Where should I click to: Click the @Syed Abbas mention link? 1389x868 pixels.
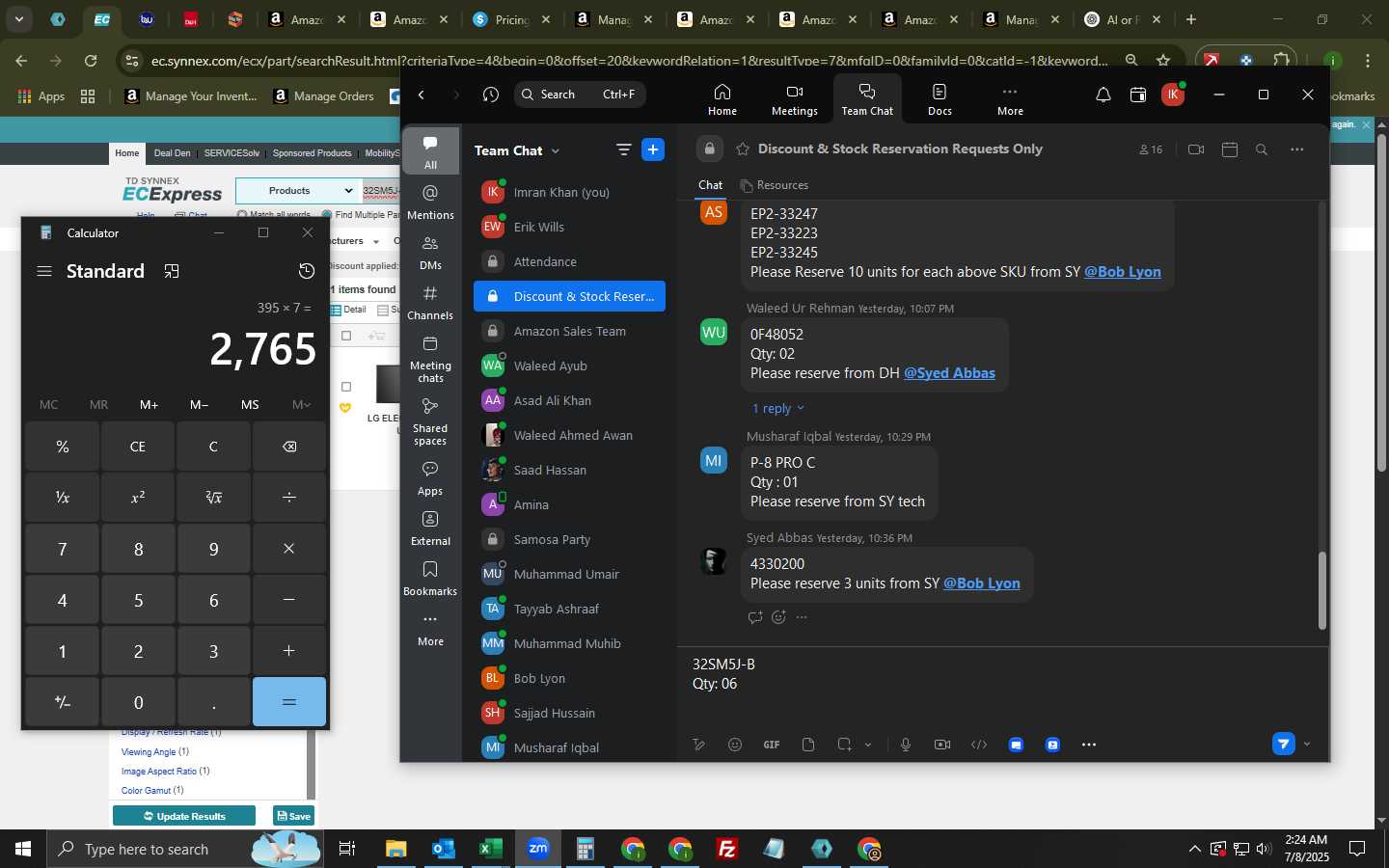tap(949, 373)
